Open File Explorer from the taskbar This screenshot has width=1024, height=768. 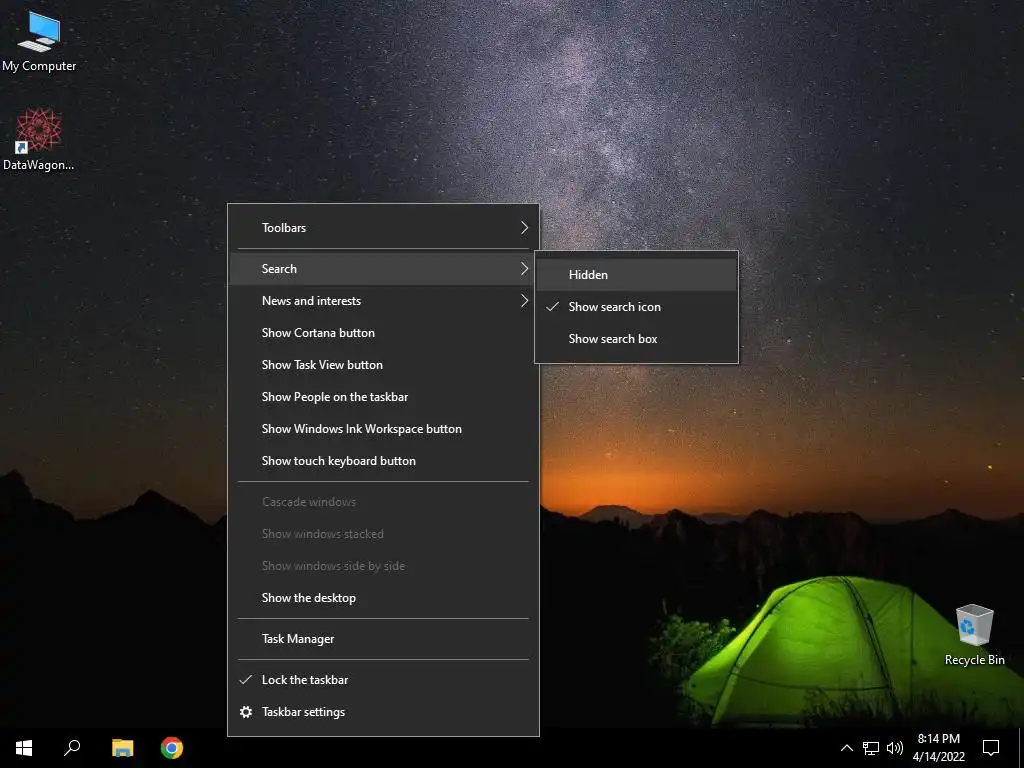[x=122, y=748]
